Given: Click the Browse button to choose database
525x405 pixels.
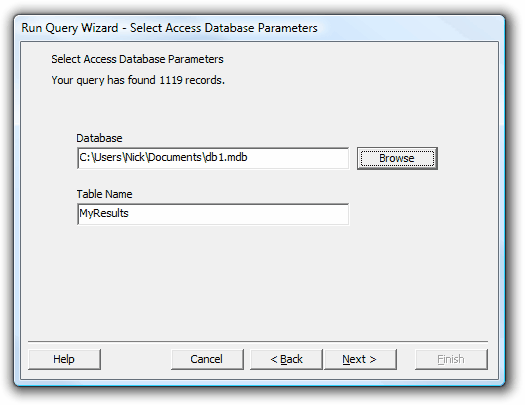Looking at the screenshot, I should 397,158.
